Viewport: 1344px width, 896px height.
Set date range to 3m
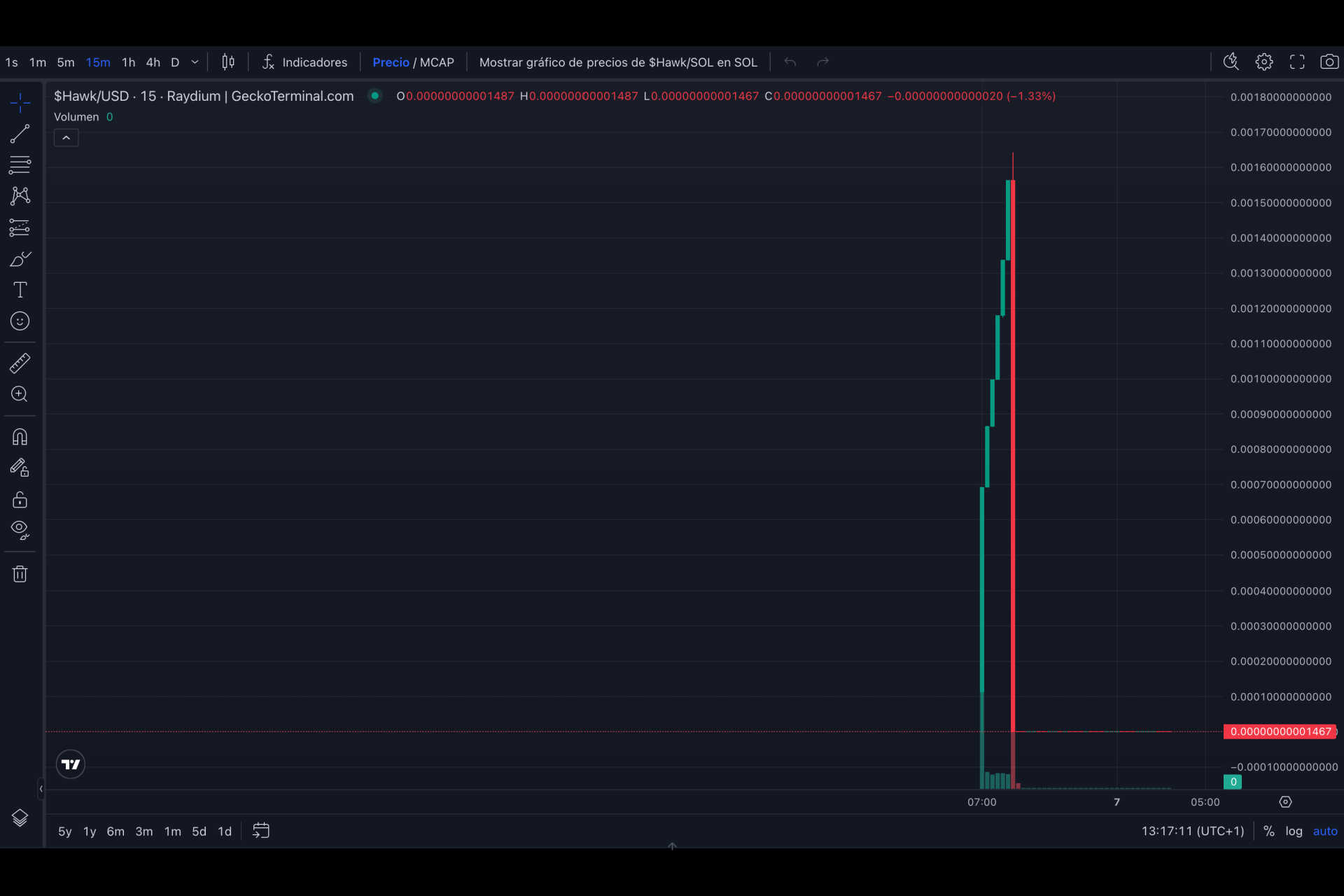point(144,831)
